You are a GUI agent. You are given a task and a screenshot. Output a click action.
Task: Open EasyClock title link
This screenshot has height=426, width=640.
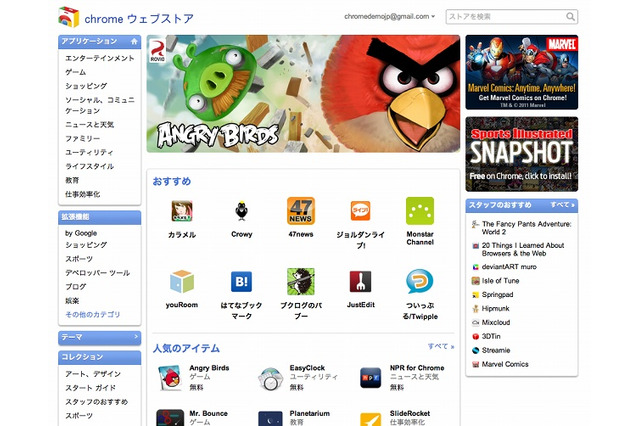coord(307,368)
